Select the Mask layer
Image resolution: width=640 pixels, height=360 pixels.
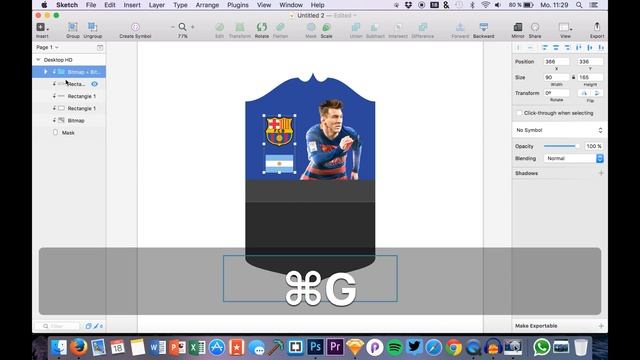tap(69, 133)
